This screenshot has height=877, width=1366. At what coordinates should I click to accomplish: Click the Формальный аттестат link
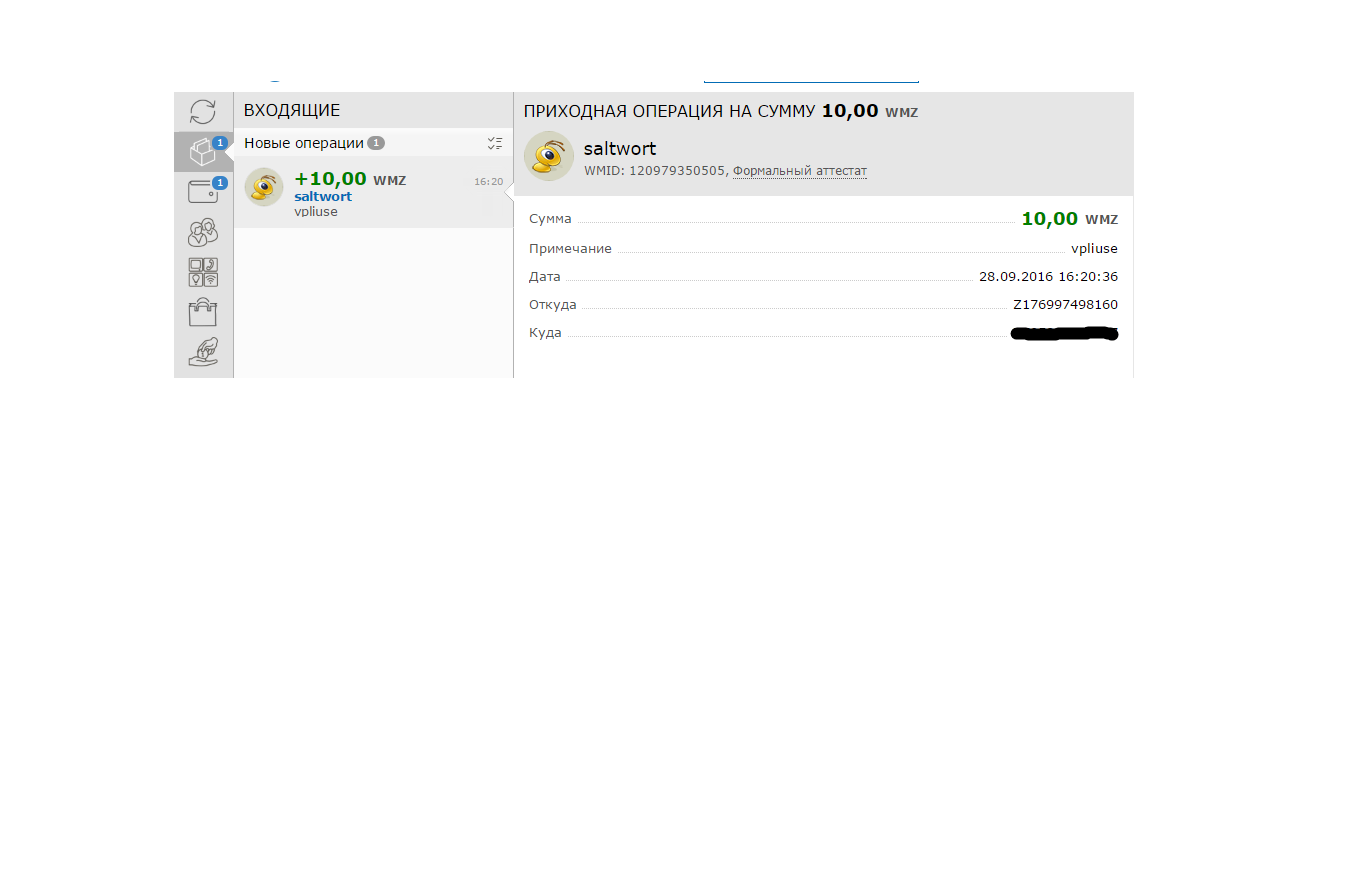(800, 171)
